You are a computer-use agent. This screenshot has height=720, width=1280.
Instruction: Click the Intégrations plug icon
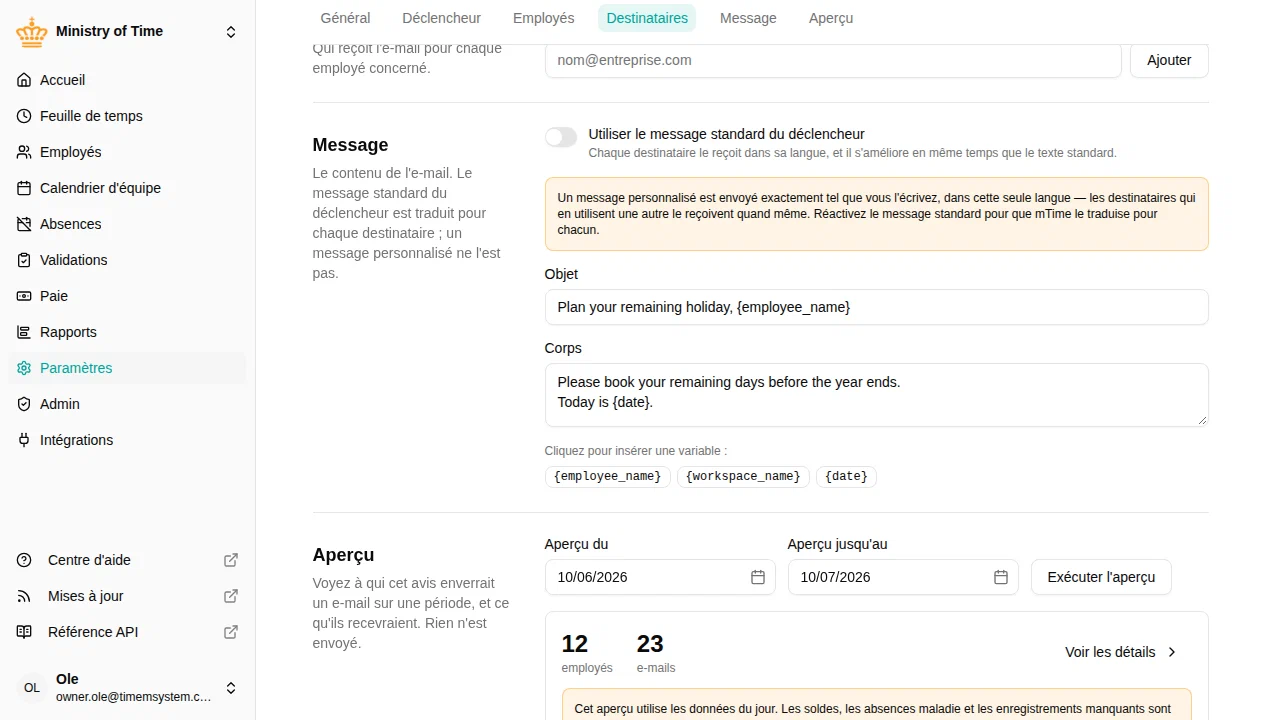point(24,440)
